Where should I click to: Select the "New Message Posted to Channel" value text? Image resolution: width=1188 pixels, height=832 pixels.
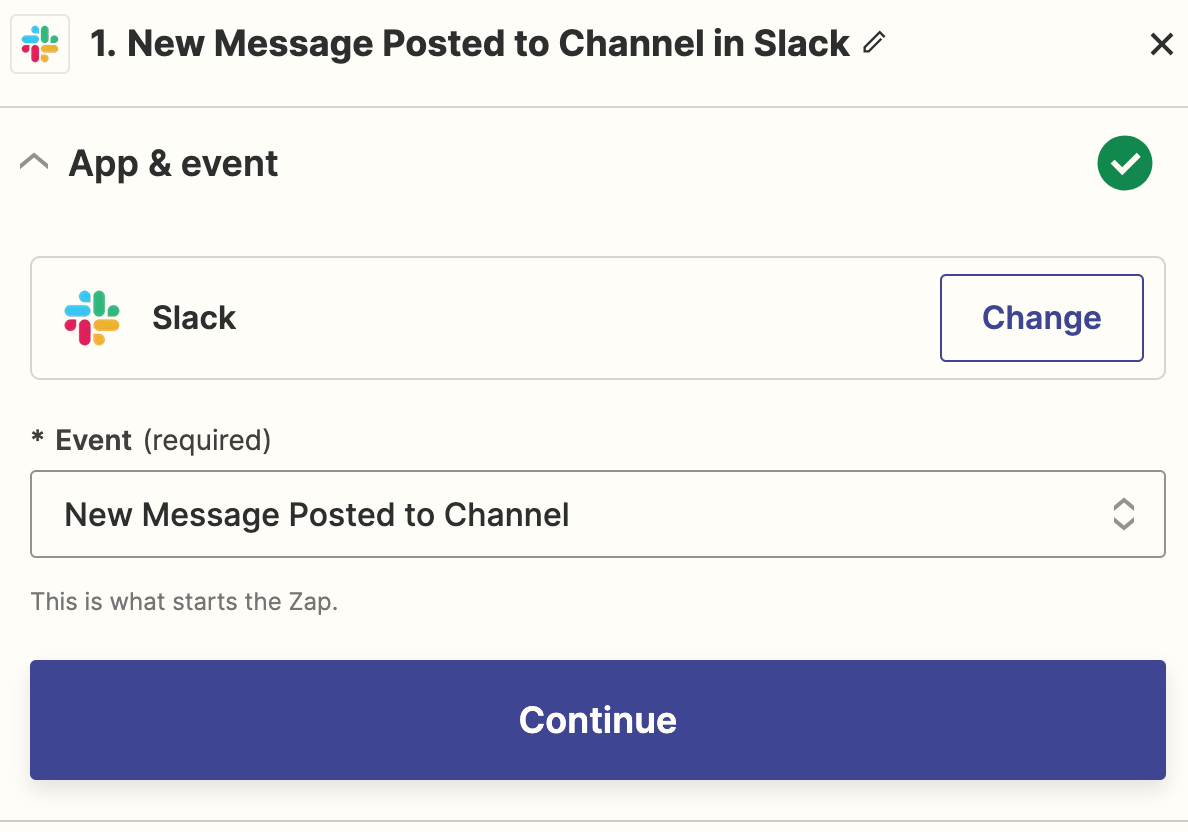[317, 515]
